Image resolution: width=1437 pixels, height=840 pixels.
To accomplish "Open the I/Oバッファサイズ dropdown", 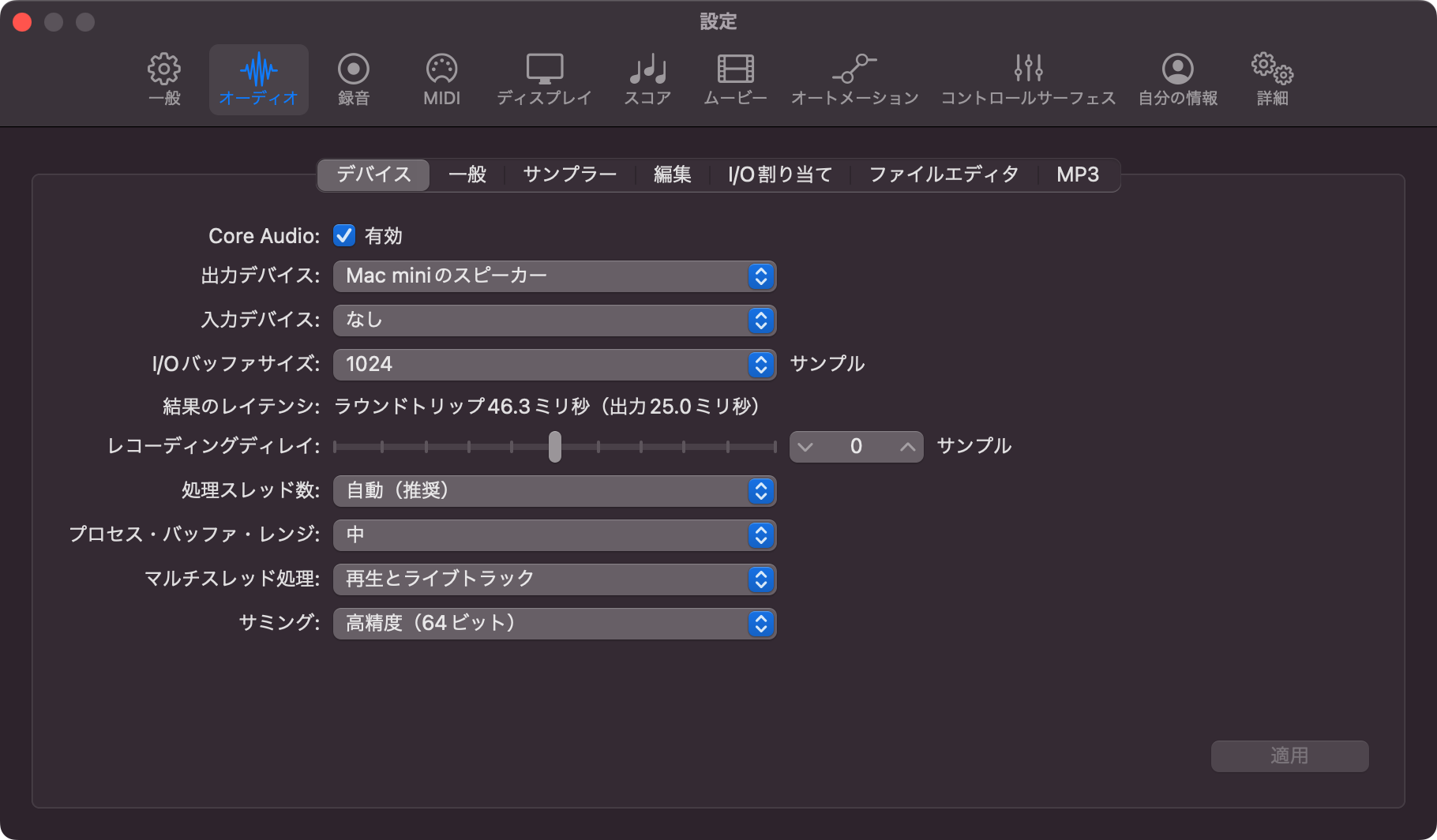I will tap(554, 364).
